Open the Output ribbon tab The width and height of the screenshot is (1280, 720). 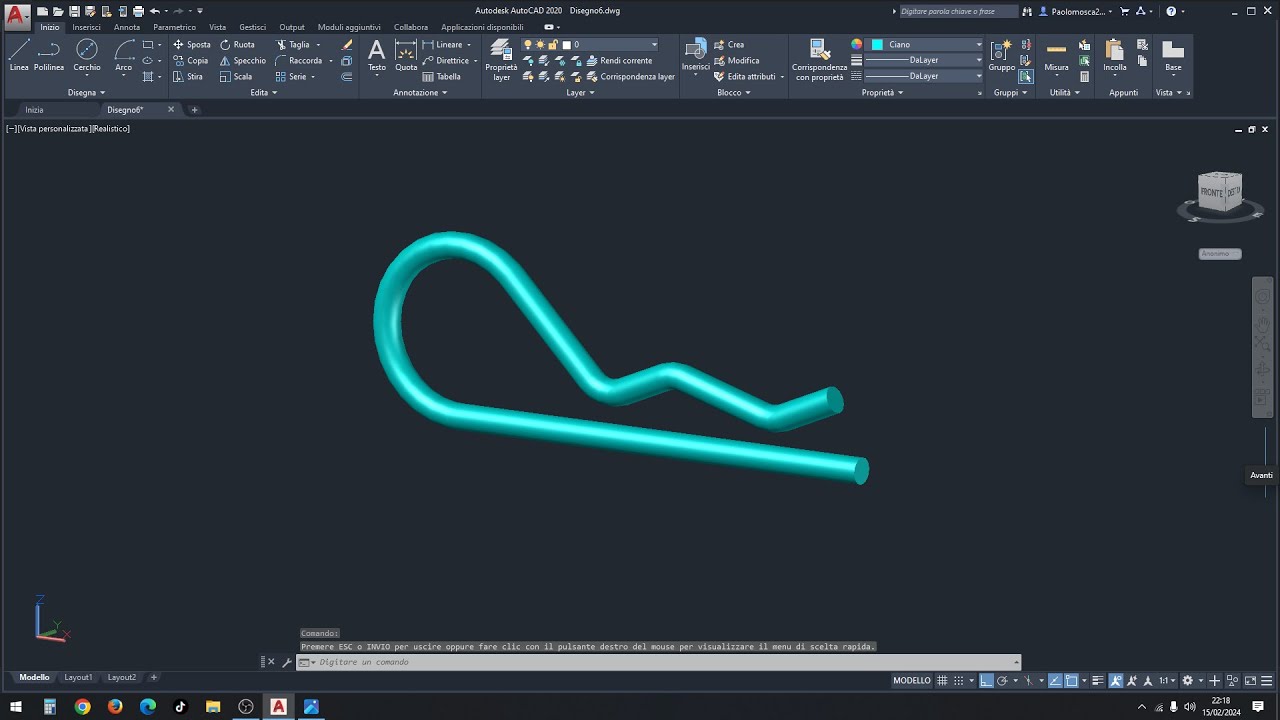coord(292,27)
